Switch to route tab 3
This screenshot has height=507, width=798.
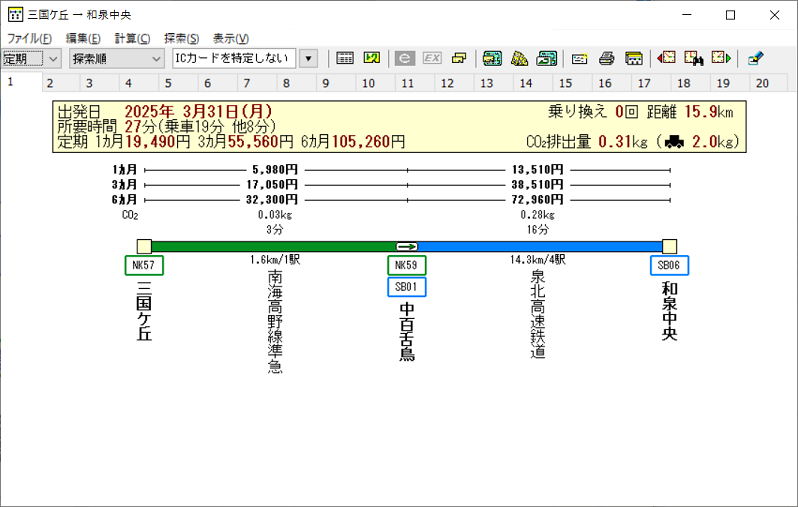tap(100, 83)
